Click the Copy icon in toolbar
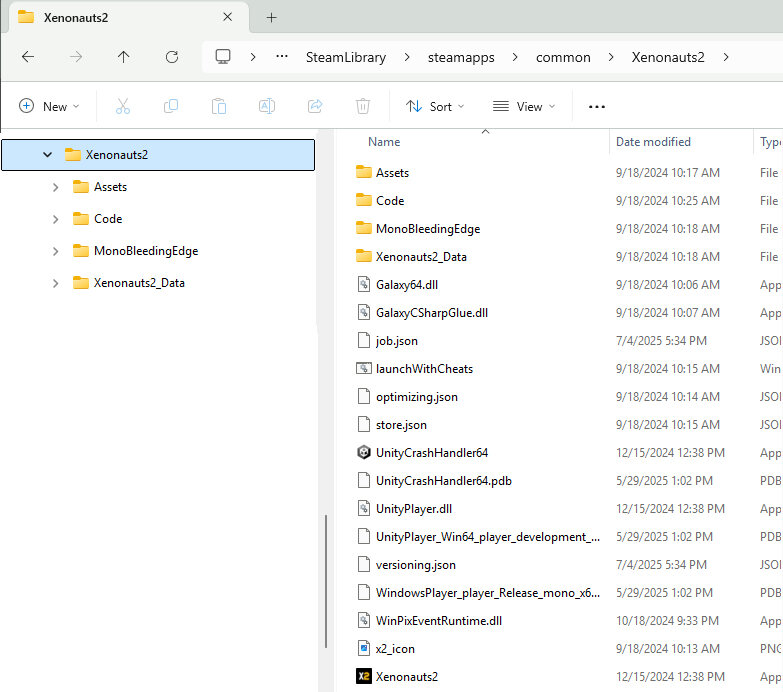 [x=171, y=106]
